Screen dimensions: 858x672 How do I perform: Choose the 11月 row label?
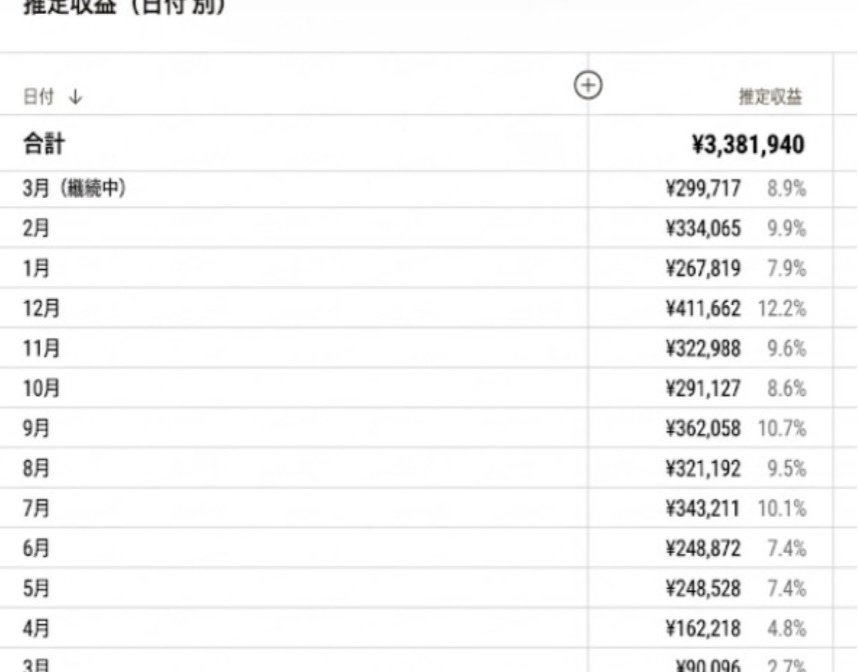point(42,349)
